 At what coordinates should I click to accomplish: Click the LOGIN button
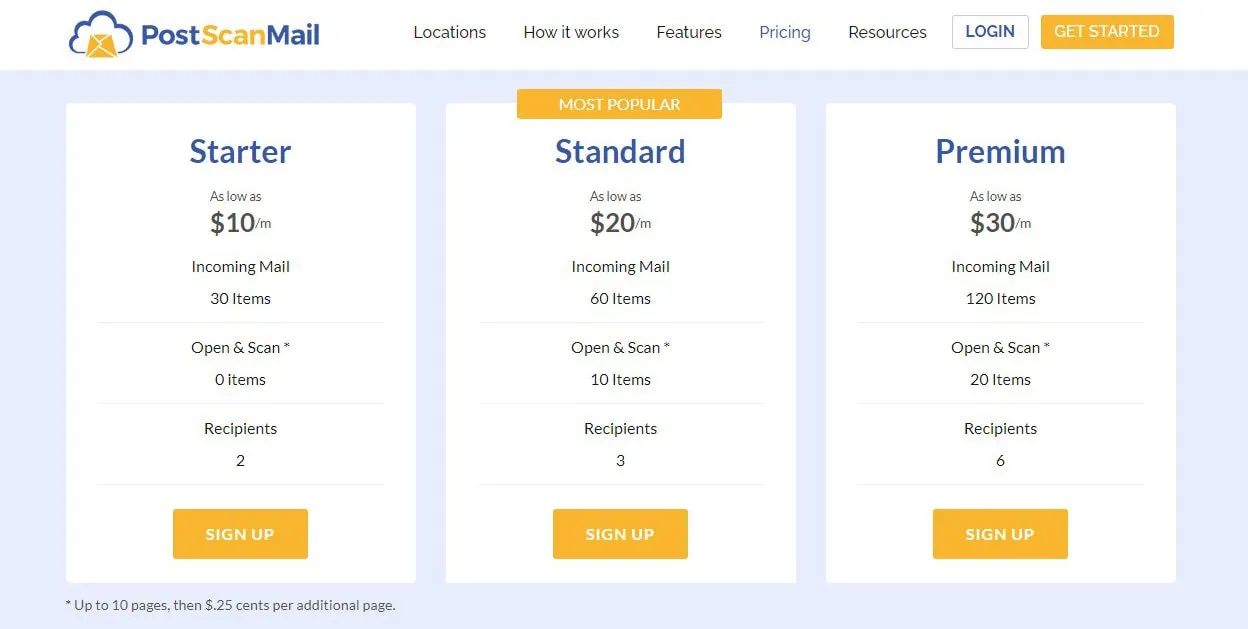[990, 32]
